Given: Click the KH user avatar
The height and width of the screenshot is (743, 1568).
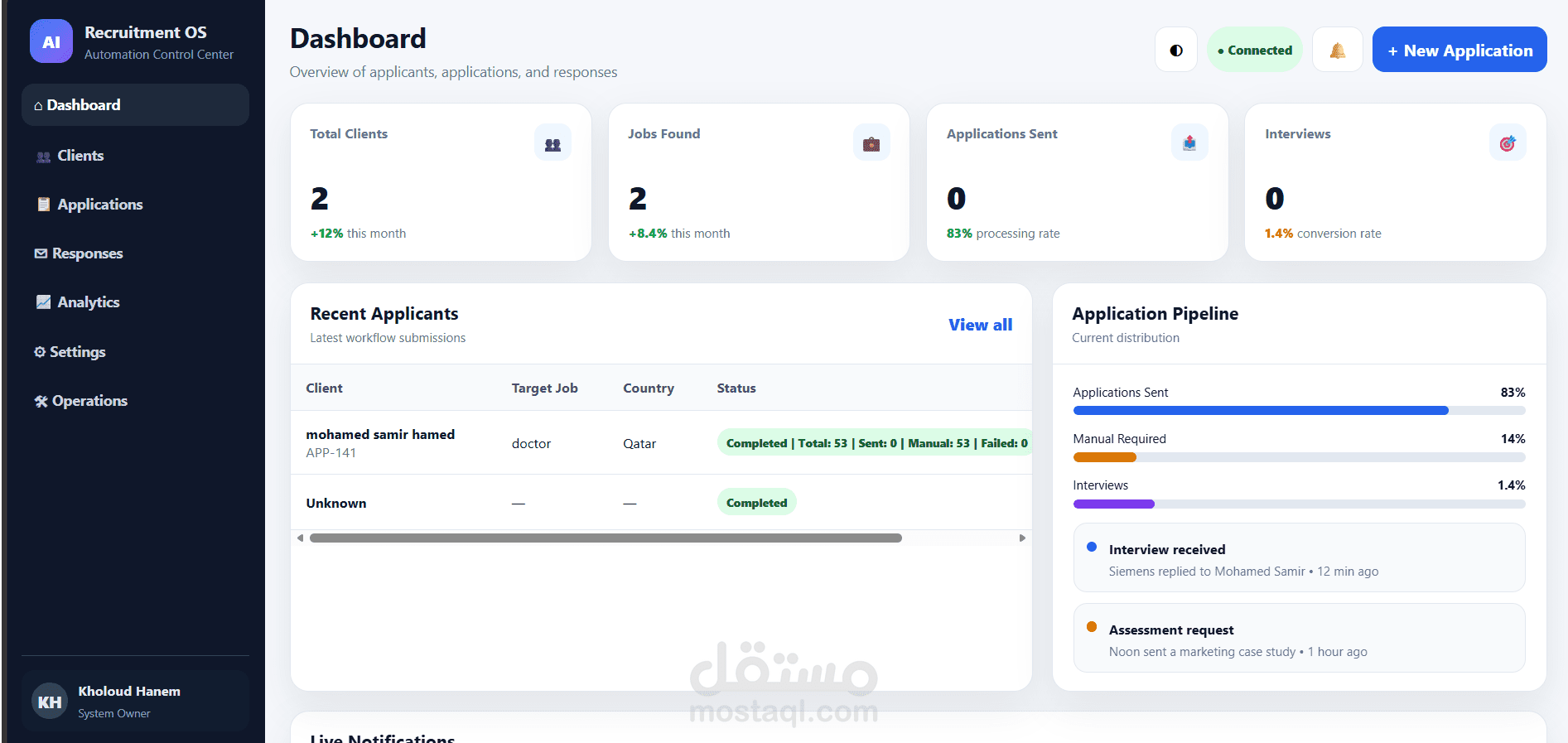Looking at the screenshot, I should (50, 702).
